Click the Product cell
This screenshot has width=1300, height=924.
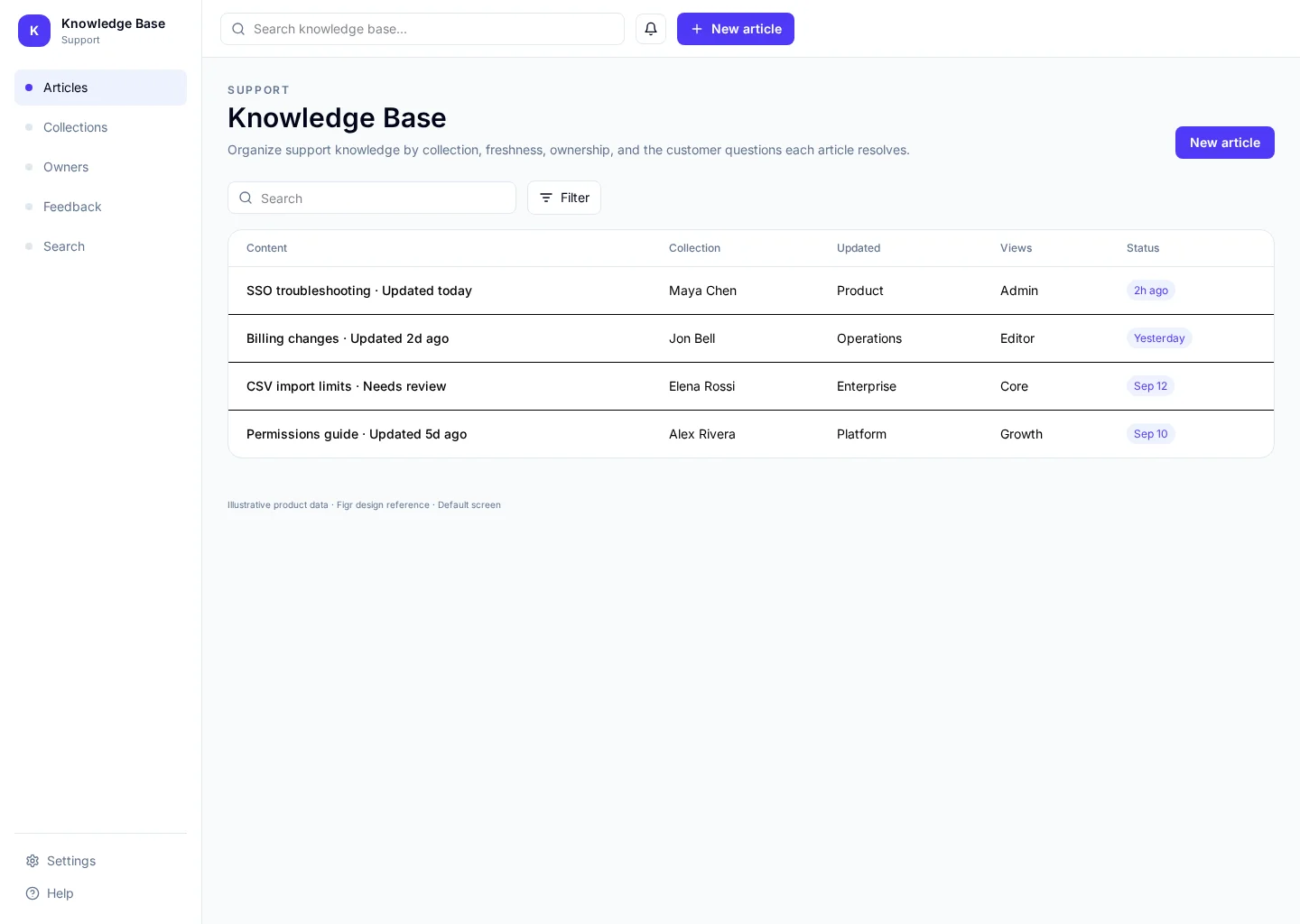click(859, 291)
